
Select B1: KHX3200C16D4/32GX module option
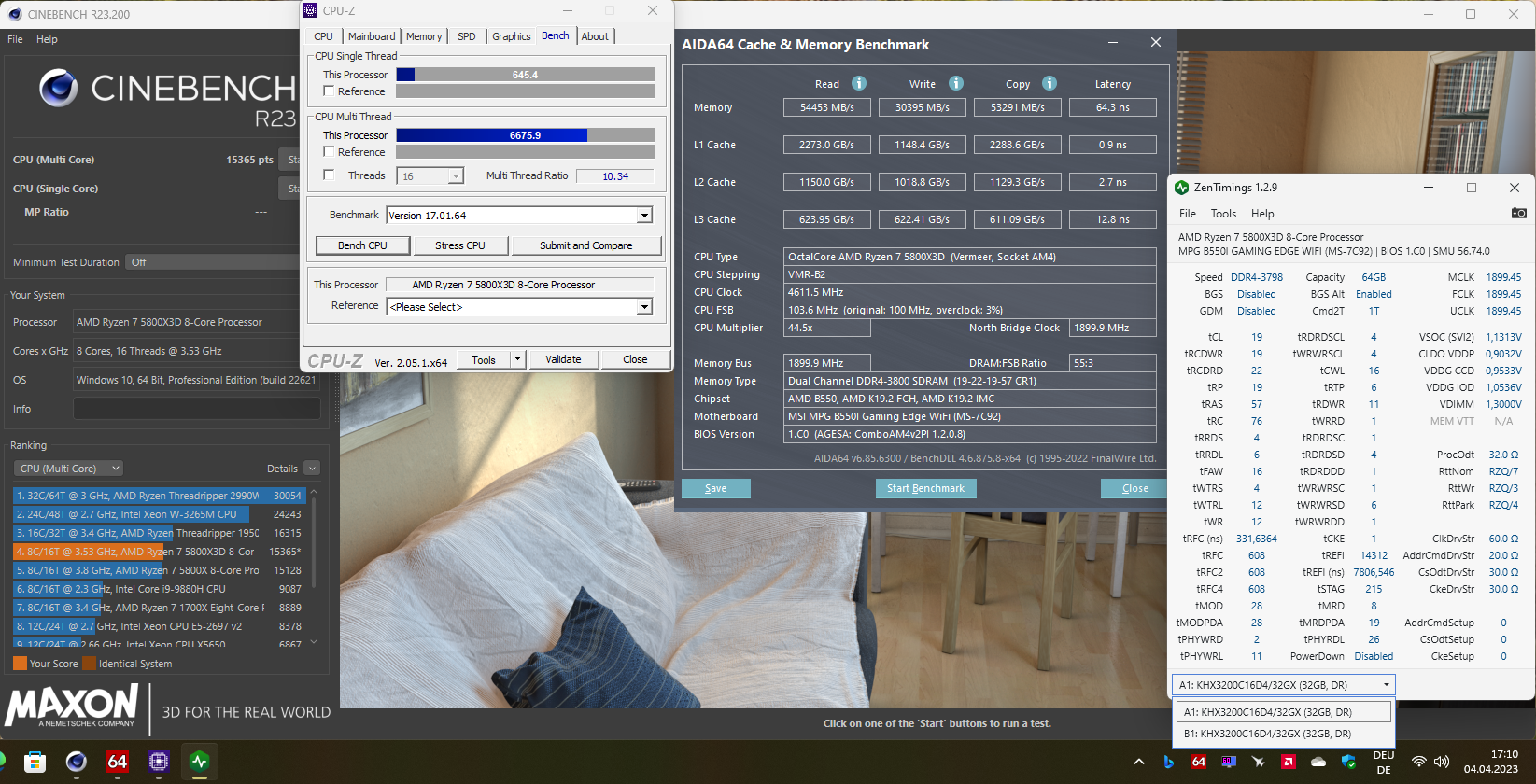tap(1283, 734)
